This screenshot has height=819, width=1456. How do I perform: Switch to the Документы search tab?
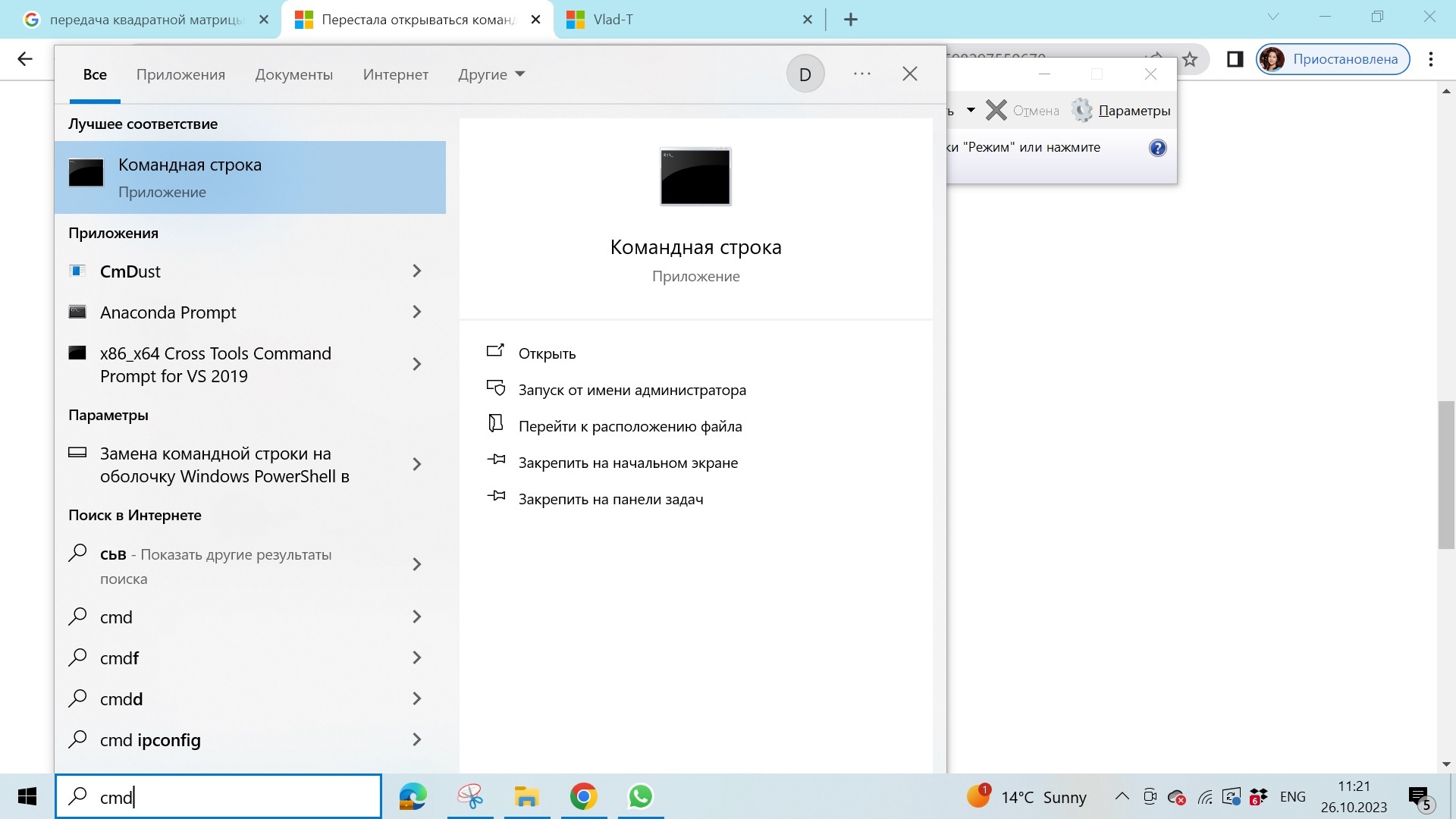tap(293, 74)
